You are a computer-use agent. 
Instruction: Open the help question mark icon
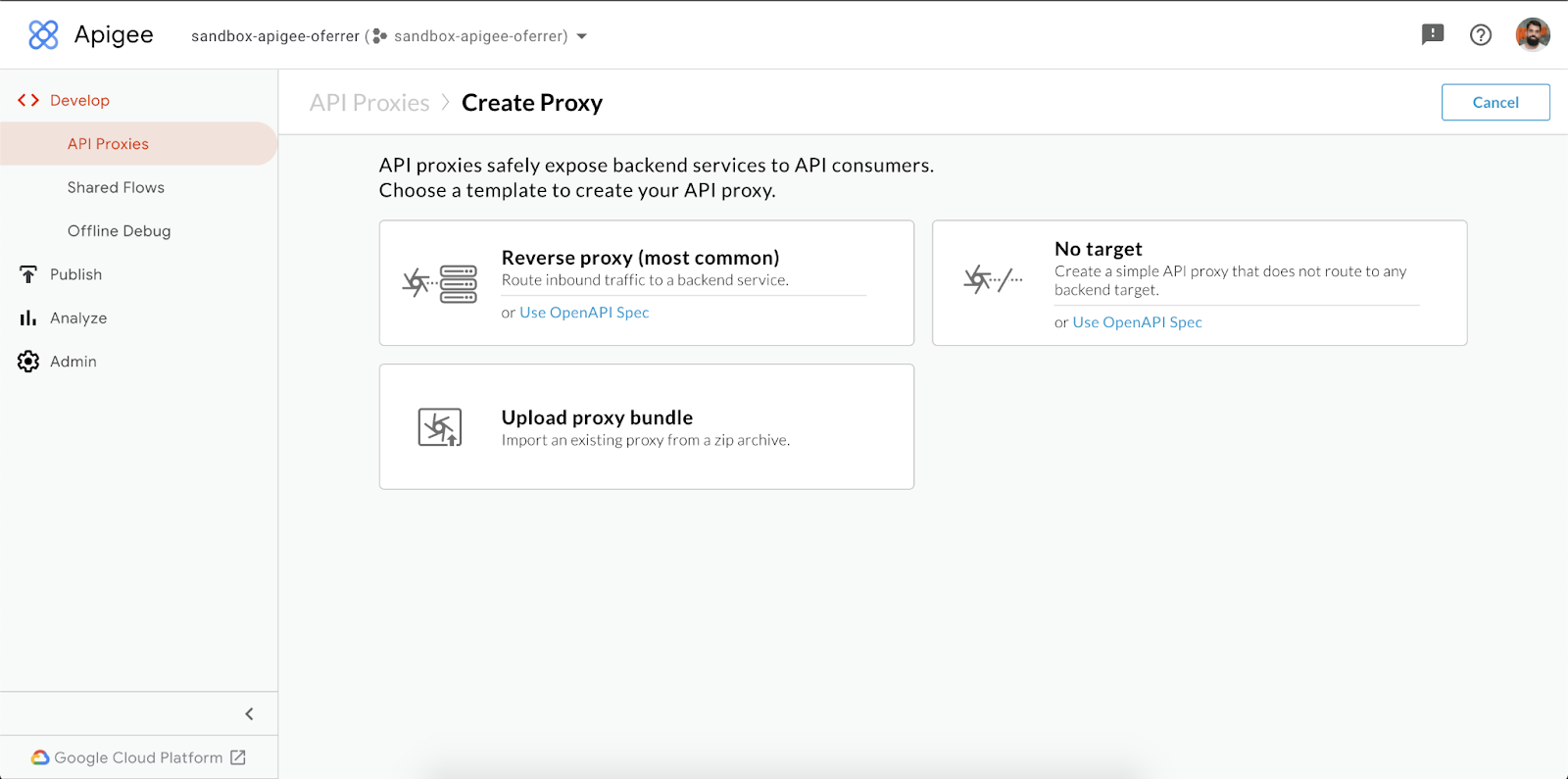[1481, 35]
